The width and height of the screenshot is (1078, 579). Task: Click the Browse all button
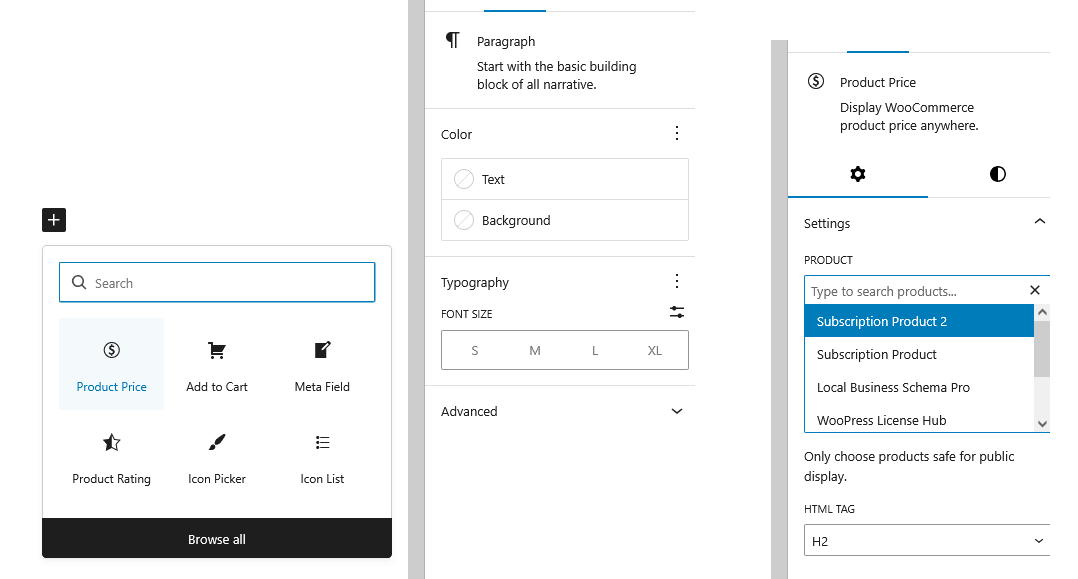216,538
